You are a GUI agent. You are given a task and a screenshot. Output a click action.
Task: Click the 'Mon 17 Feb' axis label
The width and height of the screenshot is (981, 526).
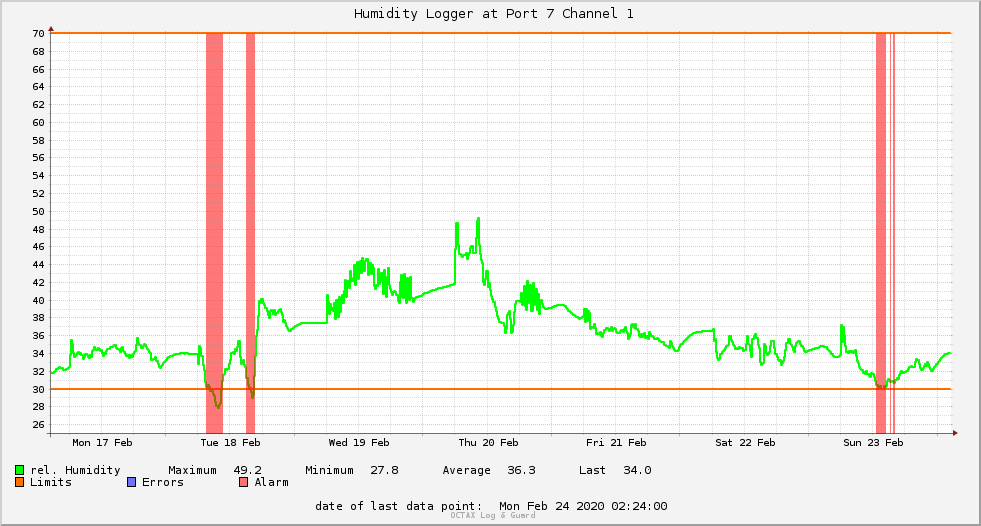[x=103, y=442]
